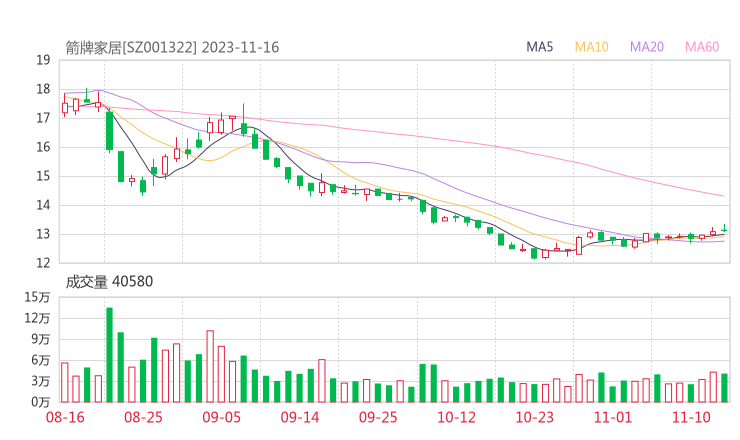740x440 pixels.
Task: Click the volume axis label 9万
Action: pos(41,339)
